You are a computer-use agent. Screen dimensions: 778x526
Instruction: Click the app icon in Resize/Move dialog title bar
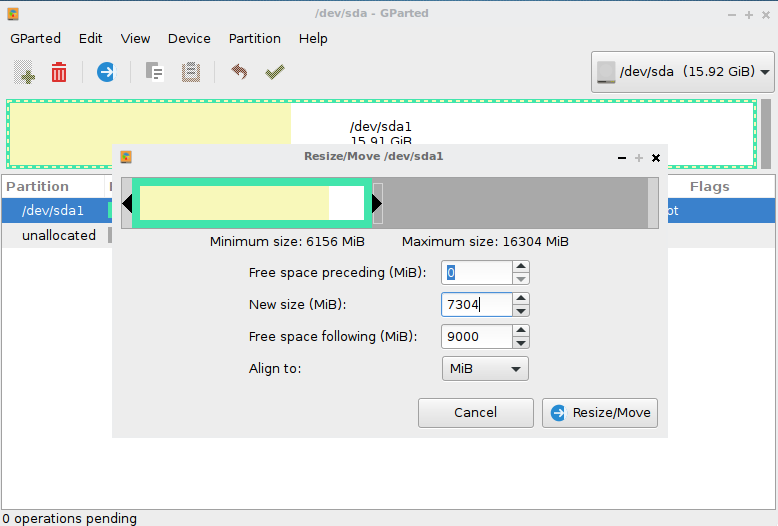(126, 157)
